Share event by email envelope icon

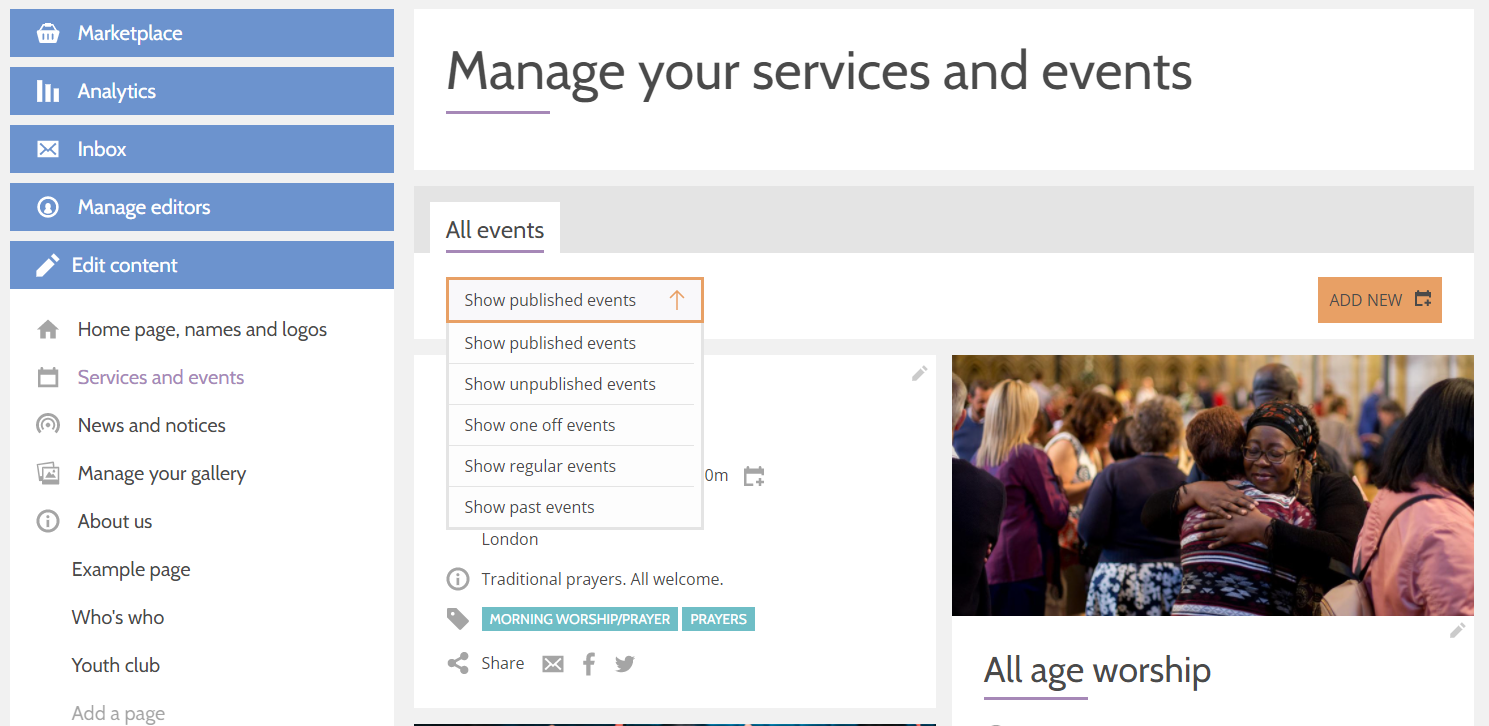[x=553, y=664]
